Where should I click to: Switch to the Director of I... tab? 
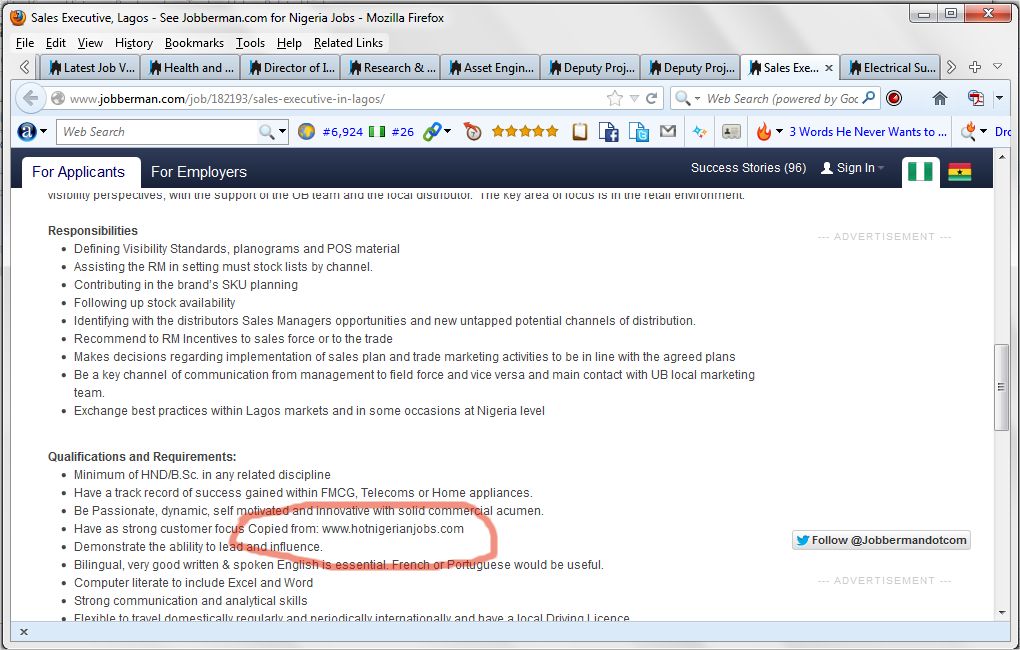tap(290, 68)
